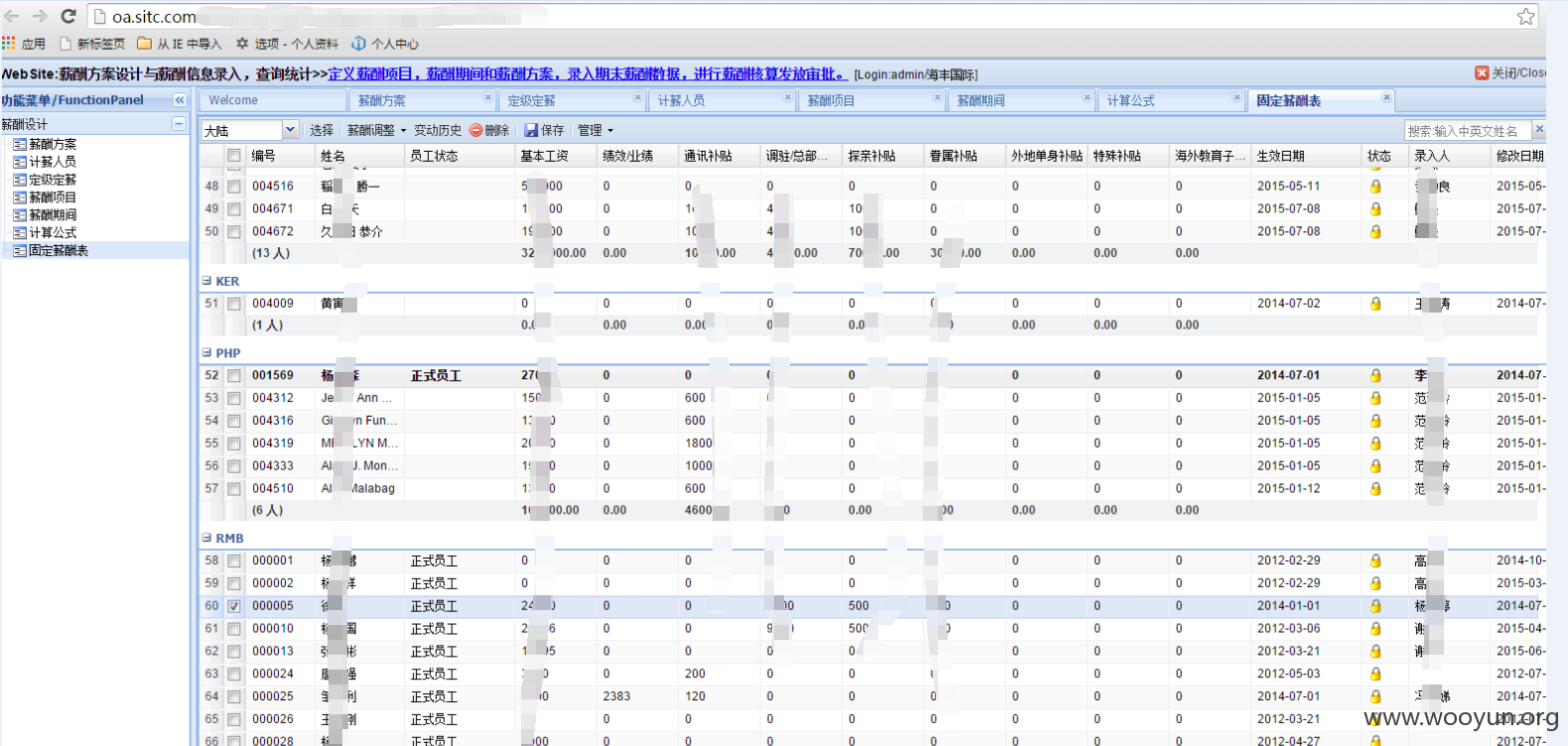Click the browser forward arrow
This screenshot has width=1568, height=746.
40,16
